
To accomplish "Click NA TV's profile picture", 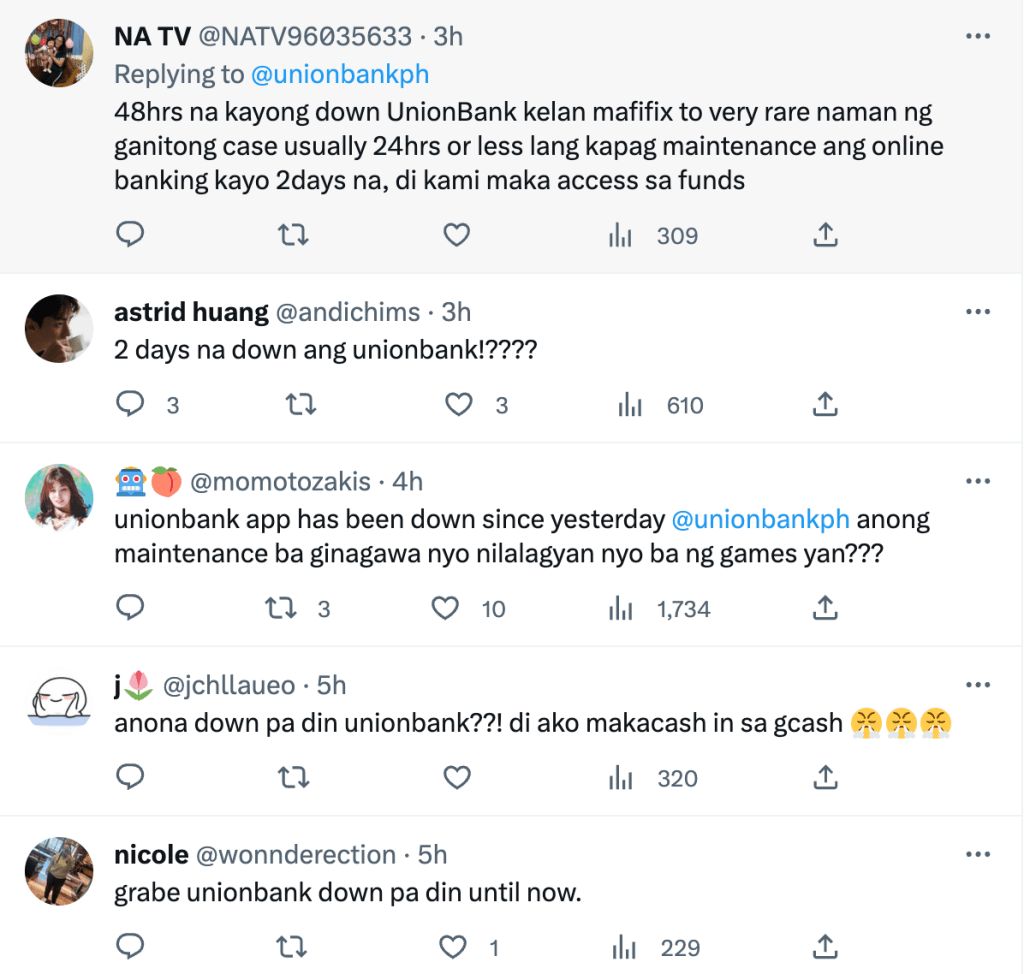I will pos(59,53).
